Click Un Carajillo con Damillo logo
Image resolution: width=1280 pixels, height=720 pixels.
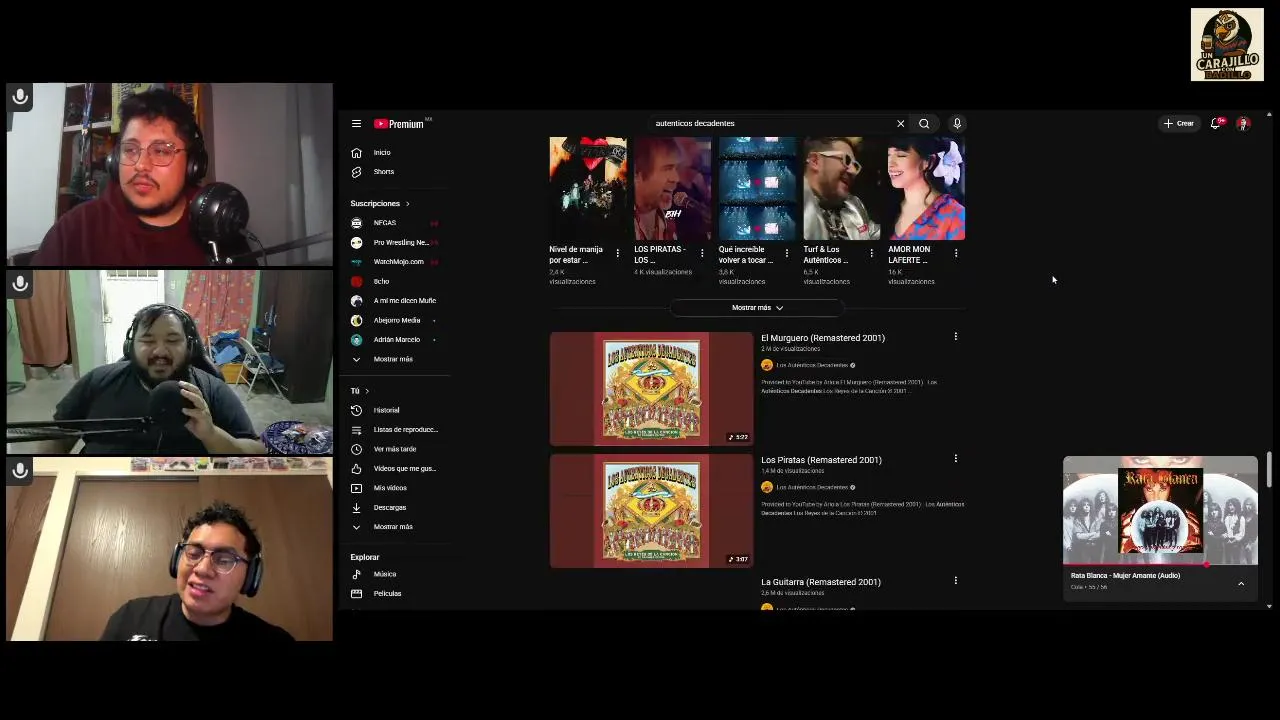(x=1227, y=45)
